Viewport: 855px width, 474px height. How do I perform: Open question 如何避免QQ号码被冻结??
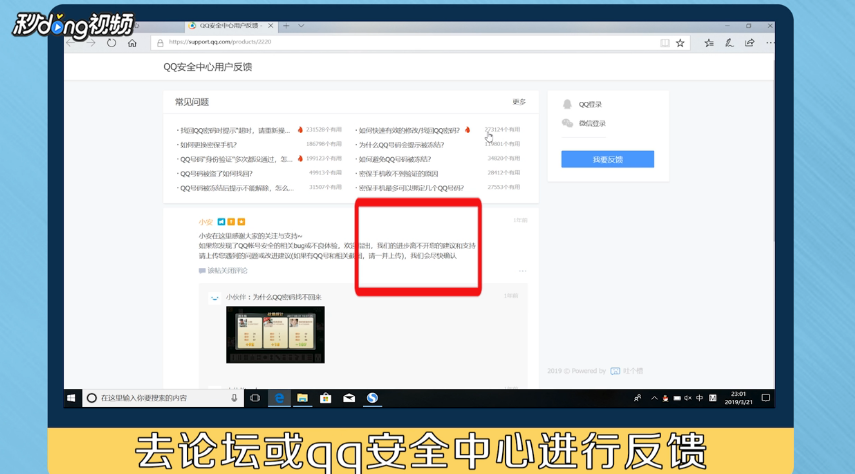[x=395, y=159]
